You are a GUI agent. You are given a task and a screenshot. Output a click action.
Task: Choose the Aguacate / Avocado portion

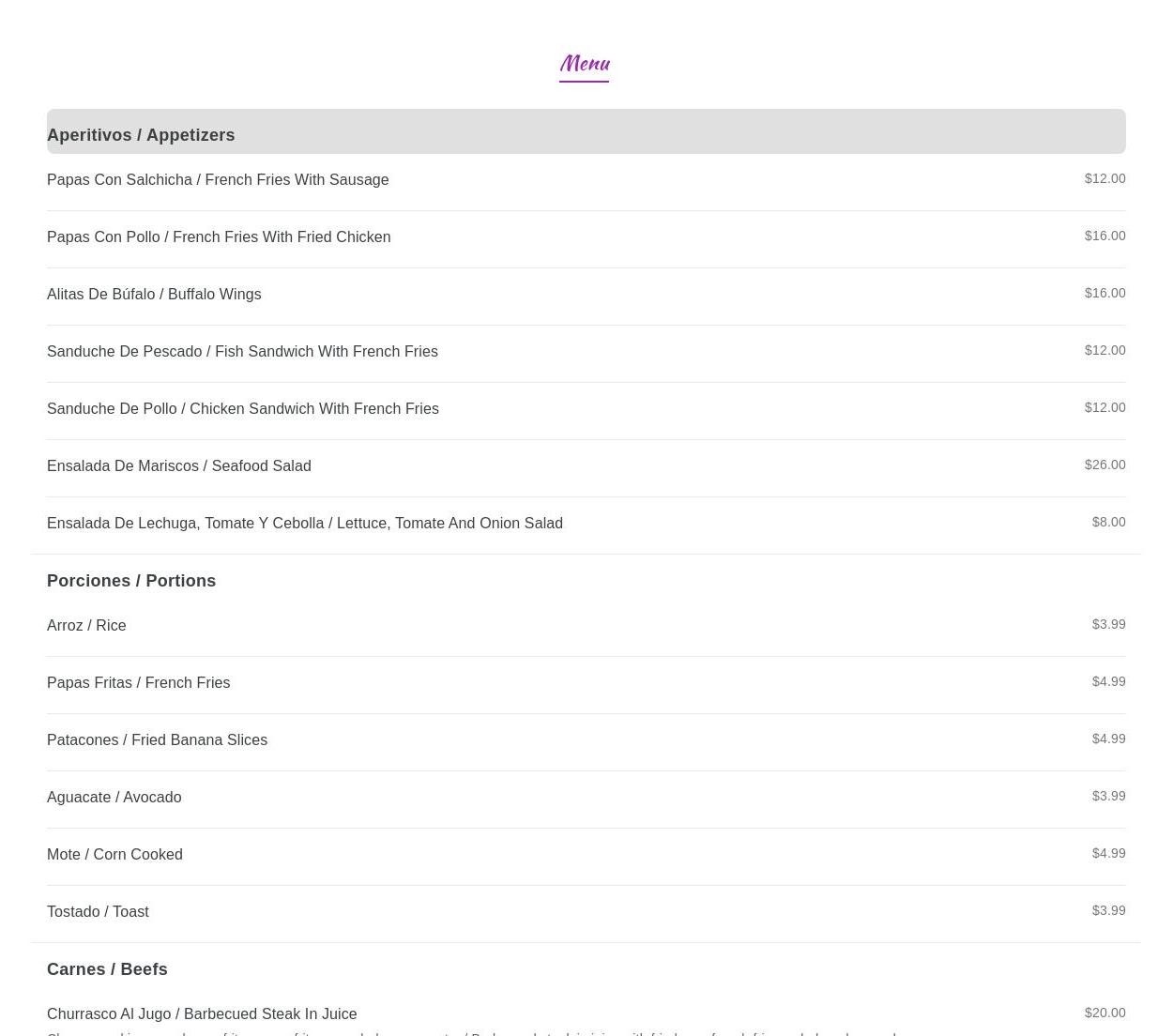coord(114,798)
